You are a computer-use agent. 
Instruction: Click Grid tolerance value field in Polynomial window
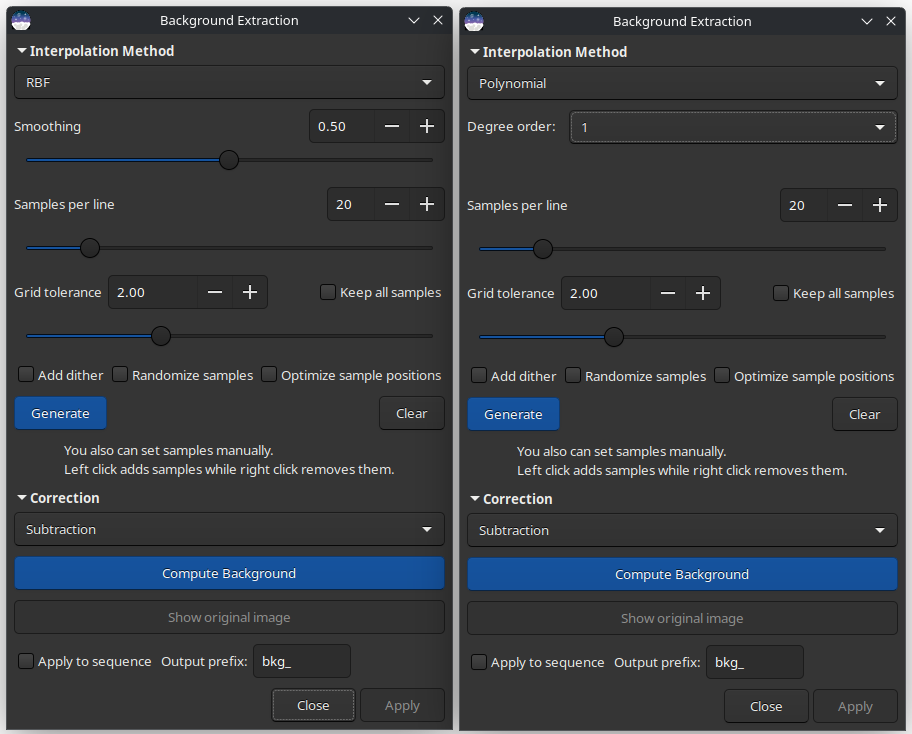click(x=606, y=293)
